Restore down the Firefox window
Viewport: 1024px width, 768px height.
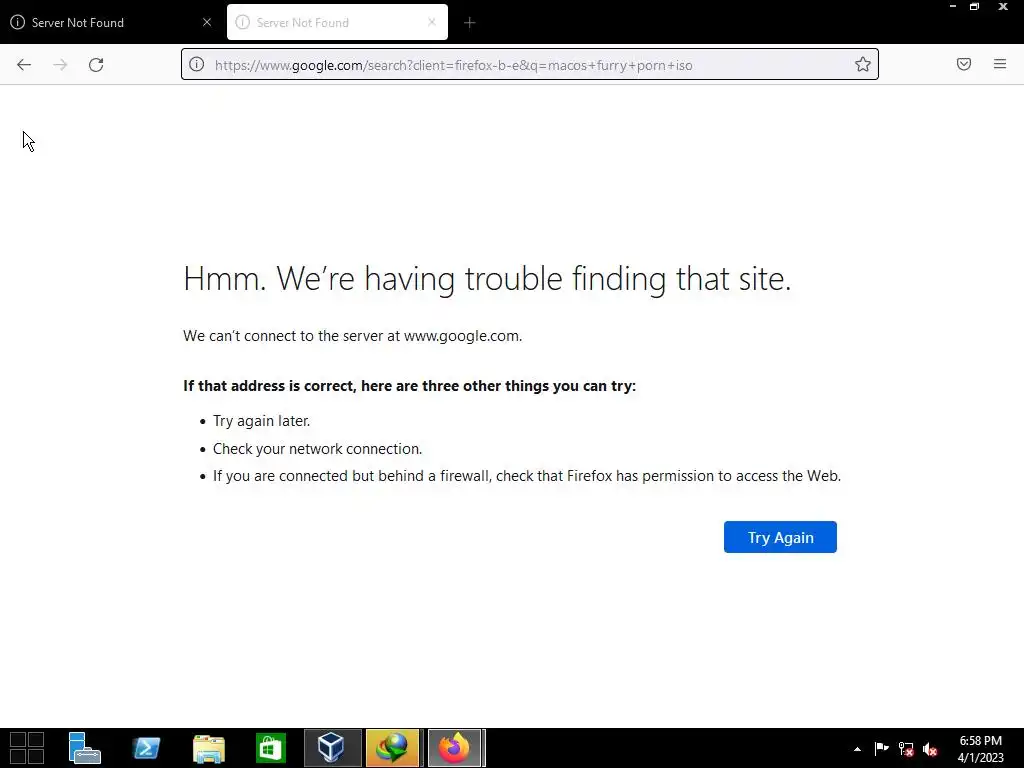click(974, 7)
